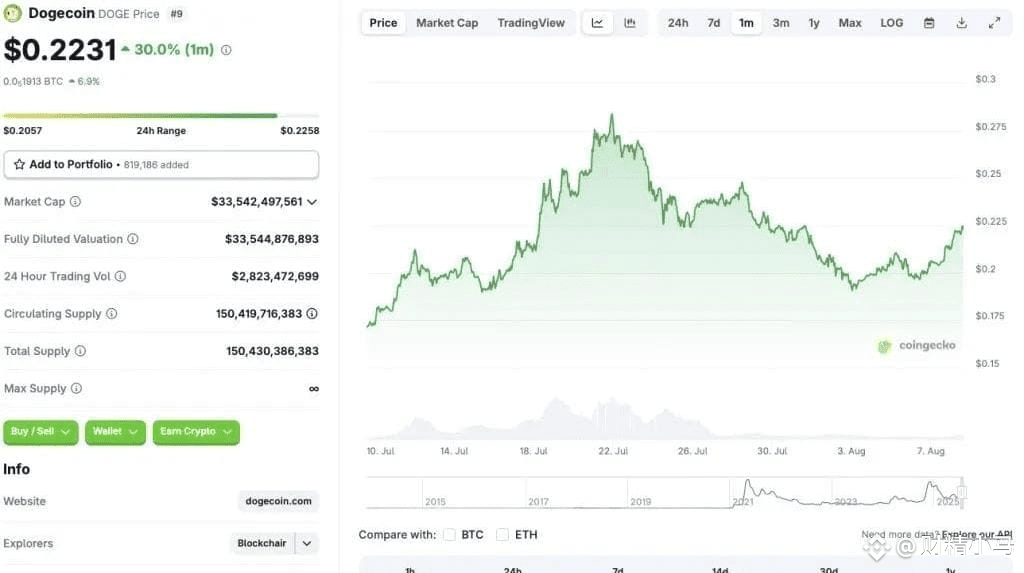The image size is (1024, 573).
Task: Open the Earn Crypto dropdown
Action: [x=196, y=432]
